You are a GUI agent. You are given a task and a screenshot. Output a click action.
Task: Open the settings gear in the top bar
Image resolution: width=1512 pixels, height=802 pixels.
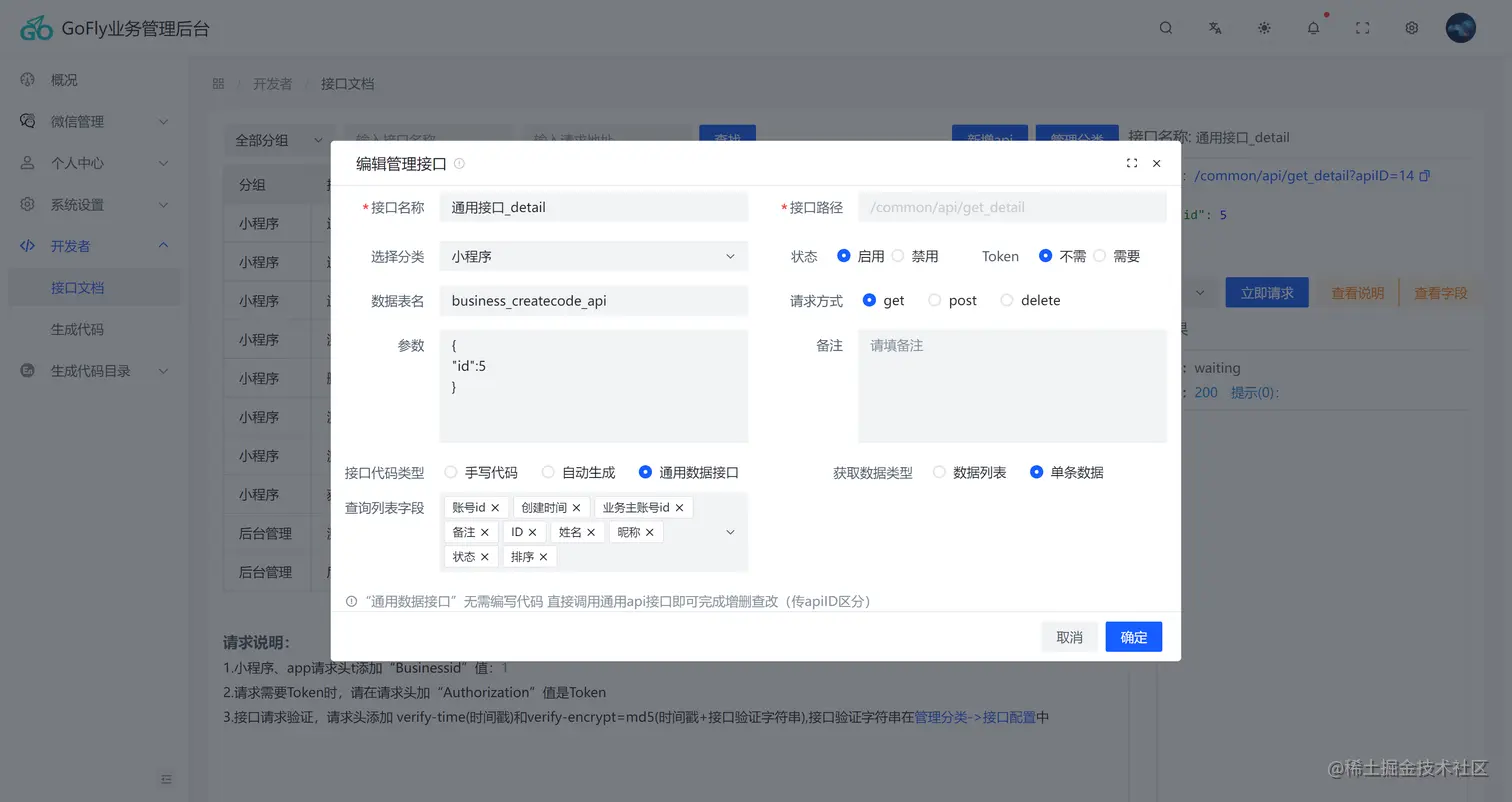(x=1411, y=28)
